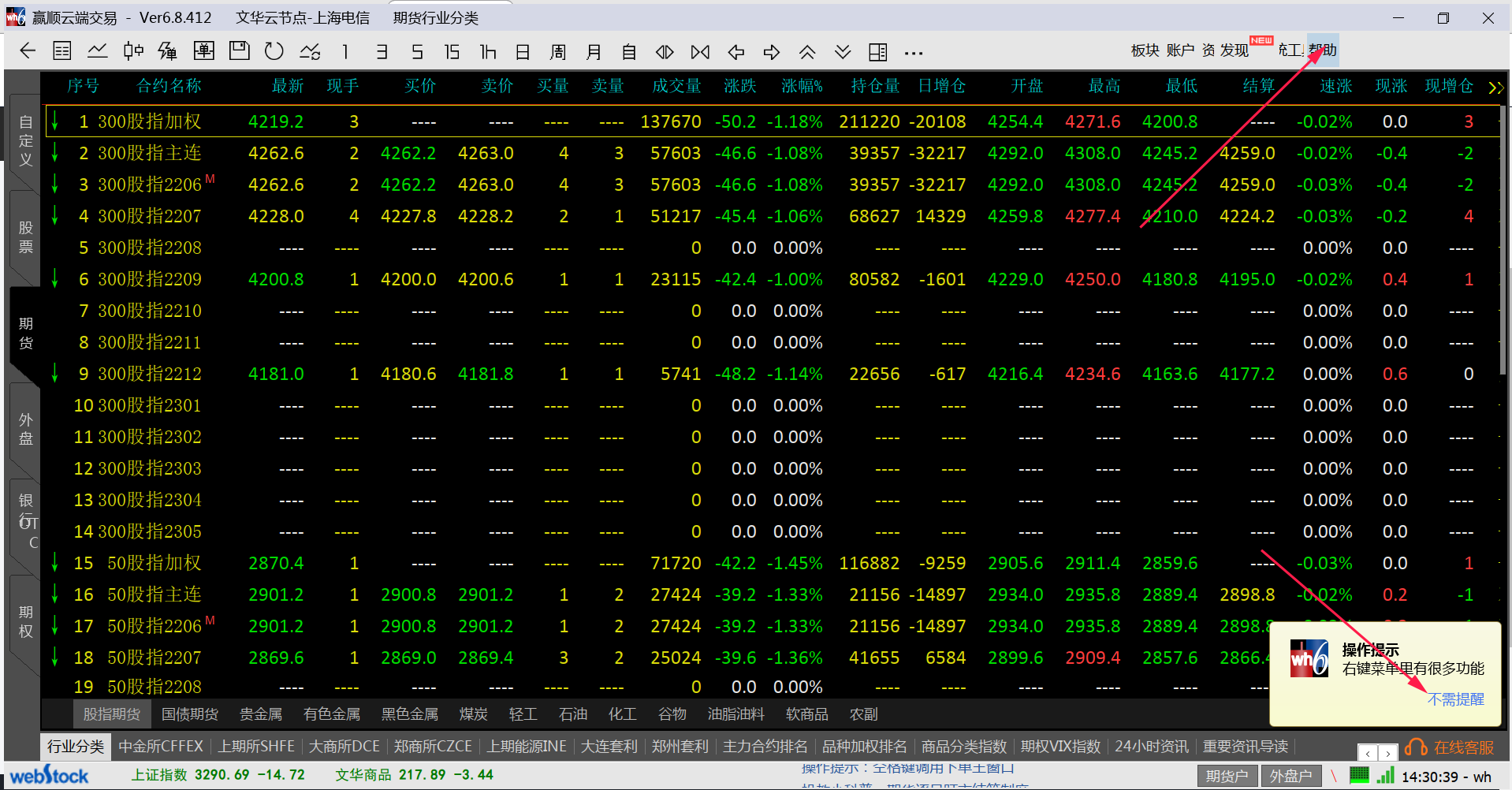Switch to the time-share line chart icon
The width and height of the screenshot is (1512, 790).
[98, 51]
